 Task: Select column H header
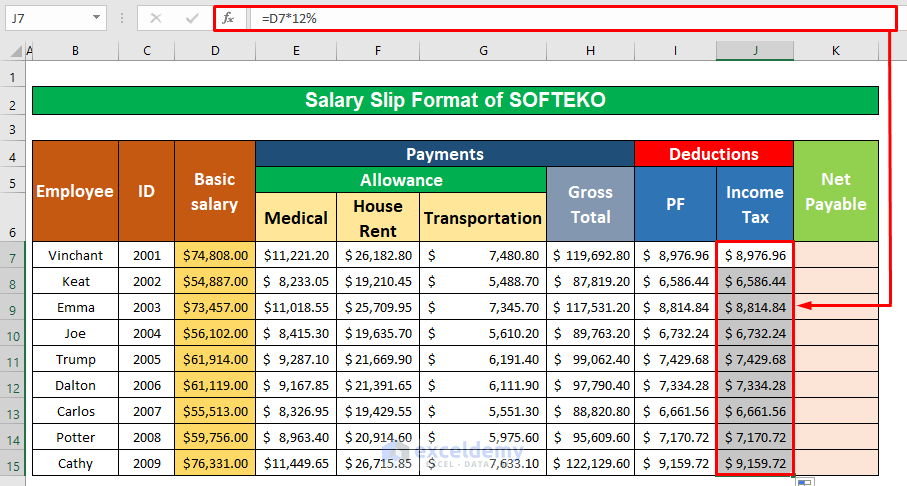point(590,50)
